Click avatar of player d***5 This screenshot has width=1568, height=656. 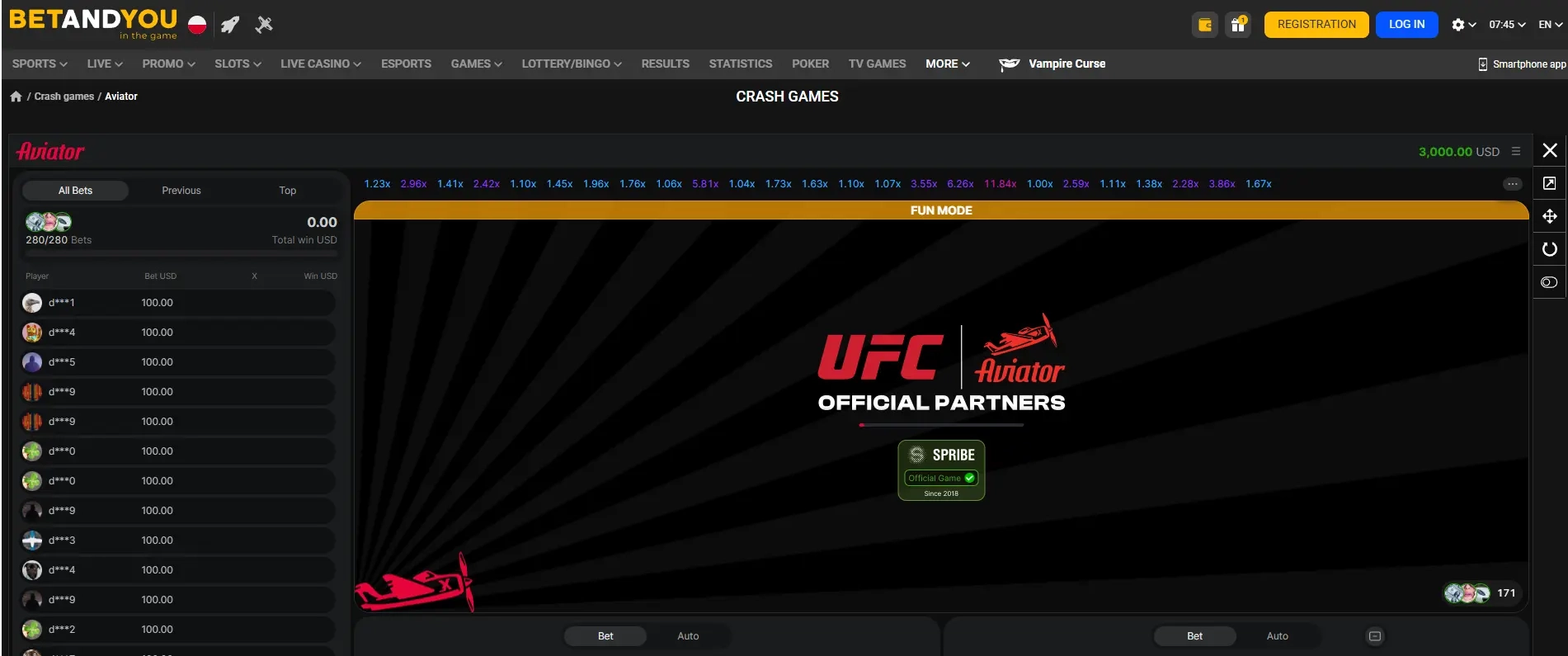pyautogui.click(x=32, y=362)
